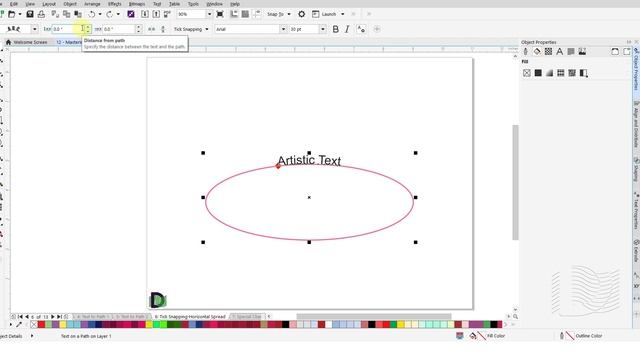Click the Full-screen preview icon
This screenshot has width=640, height=360.
point(220,14)
